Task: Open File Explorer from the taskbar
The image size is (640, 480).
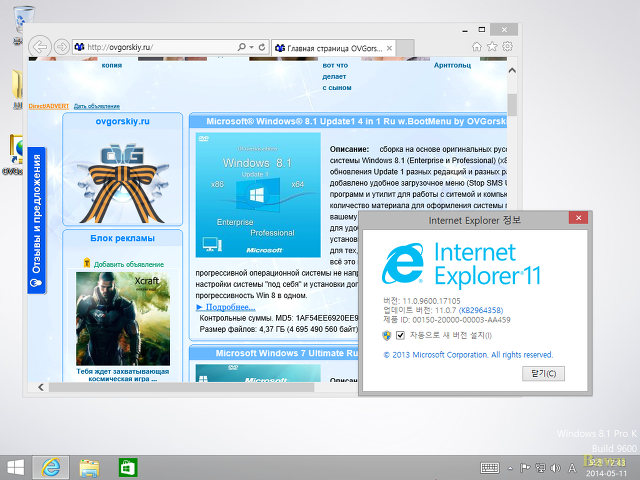Action: (89, 468)
